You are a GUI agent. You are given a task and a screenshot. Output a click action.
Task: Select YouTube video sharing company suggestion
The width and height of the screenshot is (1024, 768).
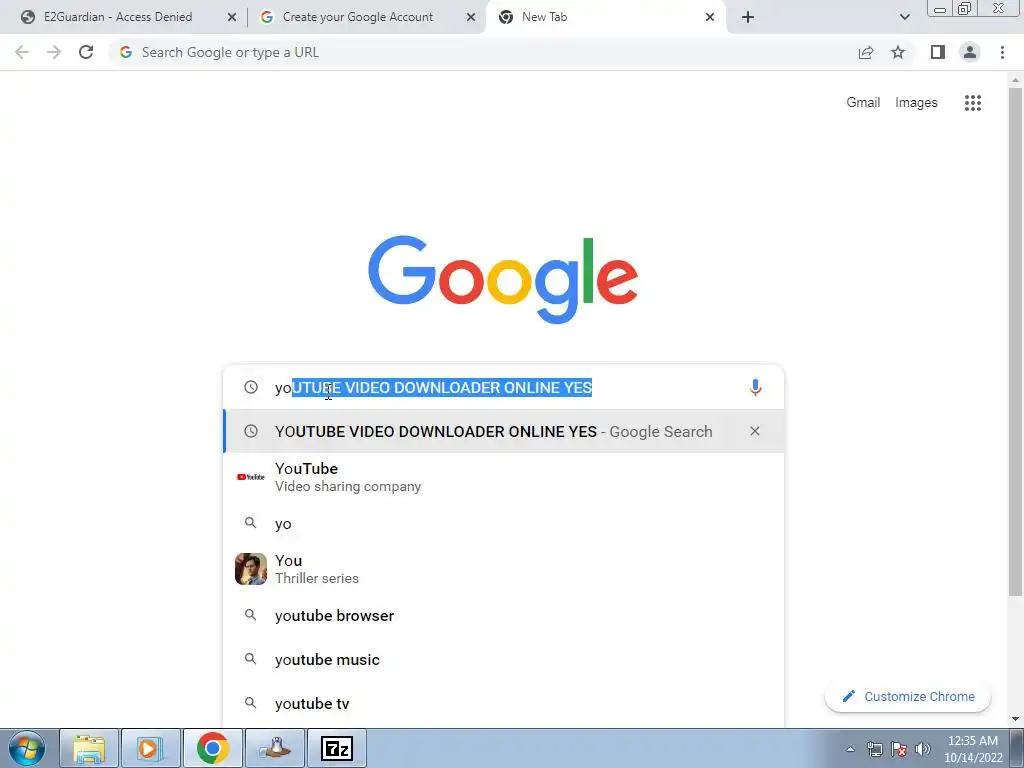click(x=504, y=477)
